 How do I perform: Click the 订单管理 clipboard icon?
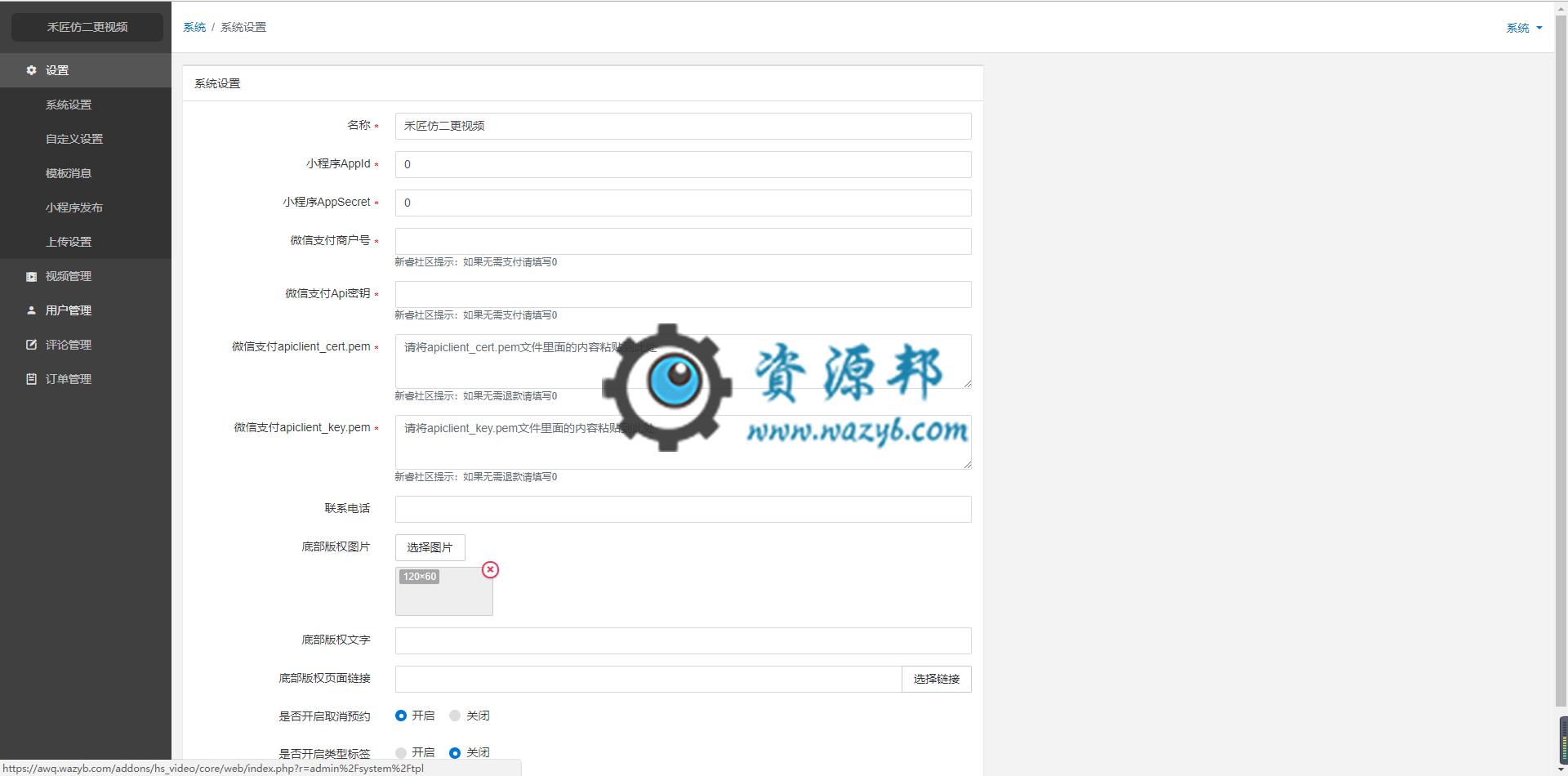[31, 379]
